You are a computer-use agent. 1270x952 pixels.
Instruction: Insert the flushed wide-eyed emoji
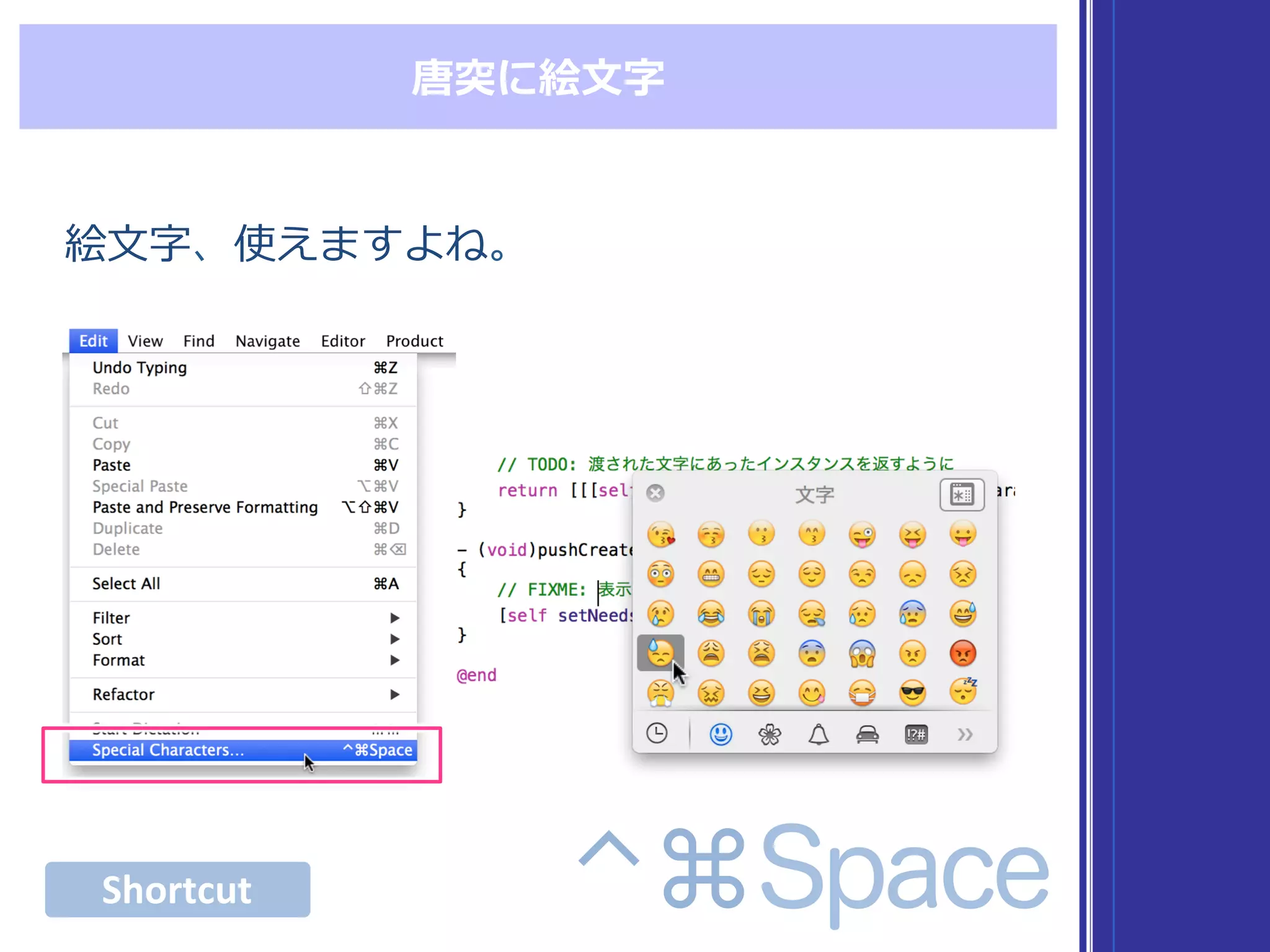pos(661,574)
